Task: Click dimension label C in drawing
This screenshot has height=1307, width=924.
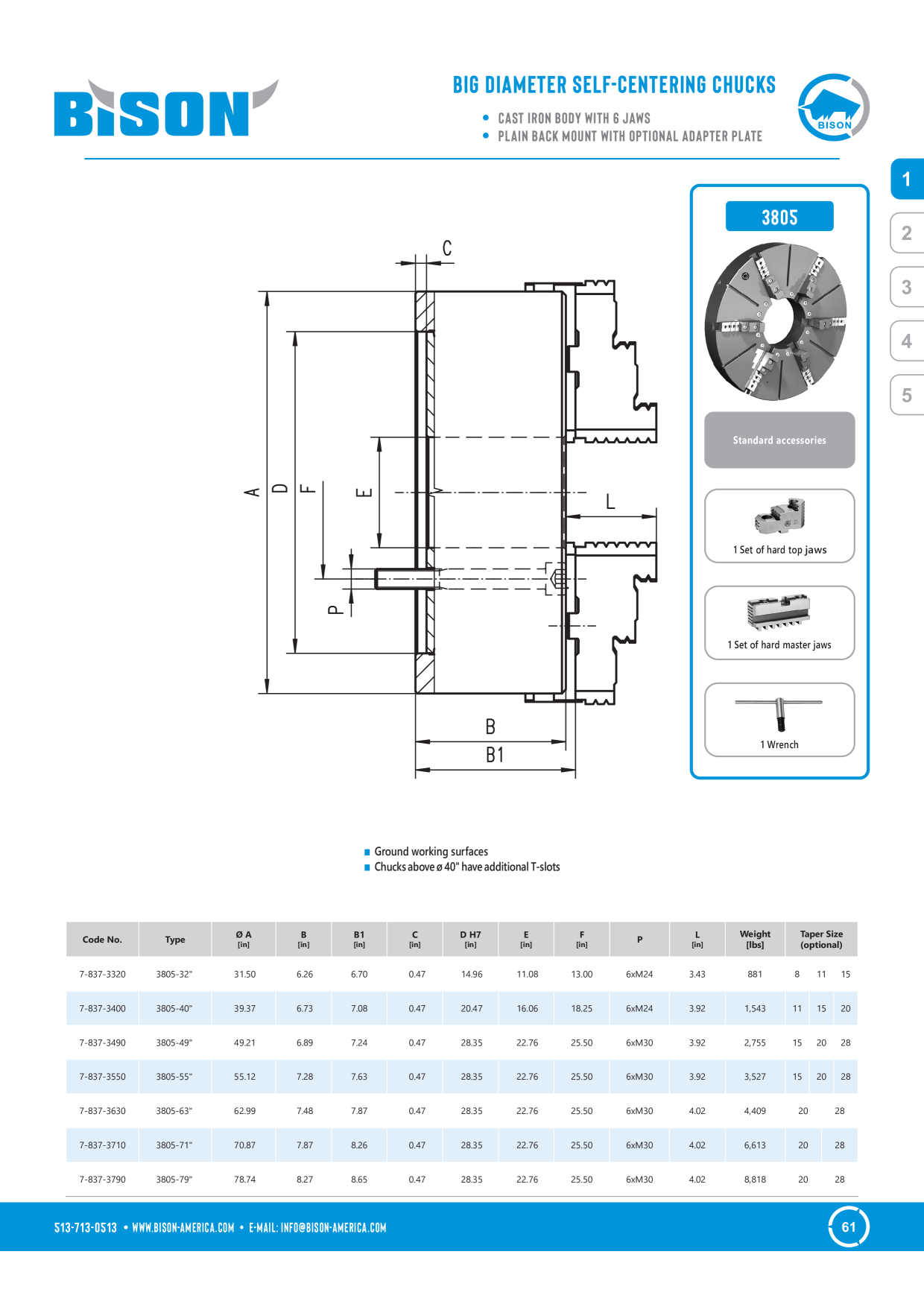Action: (x=447, y=248)
